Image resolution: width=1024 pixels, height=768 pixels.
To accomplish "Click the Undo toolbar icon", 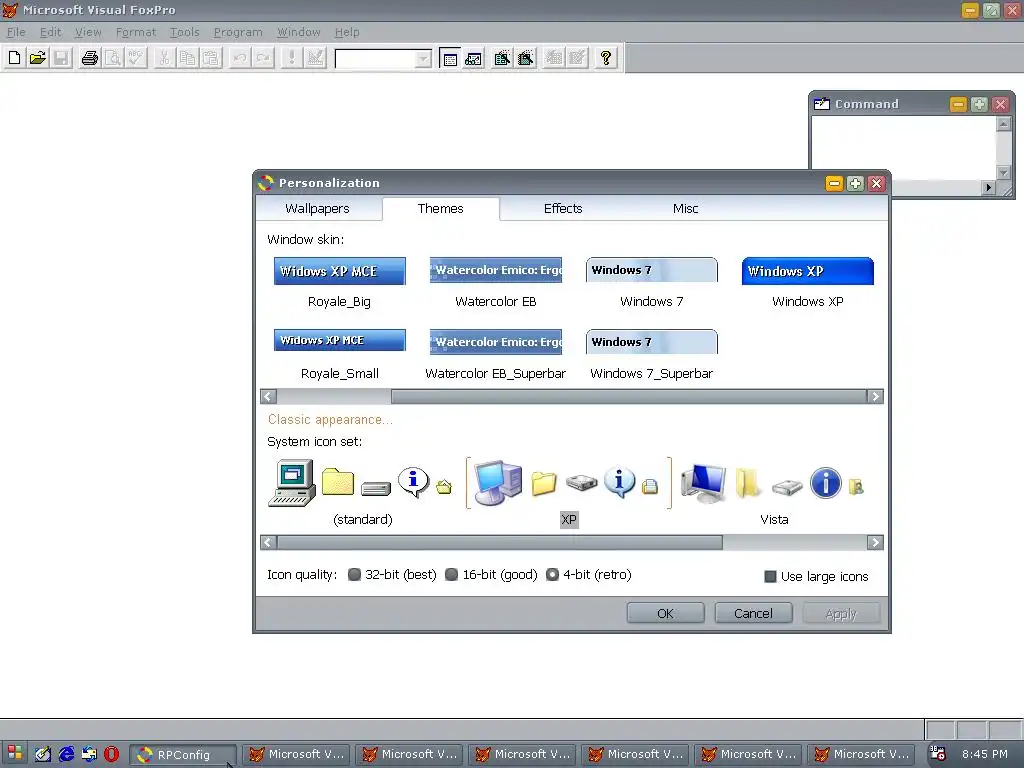I will [240, 58].
